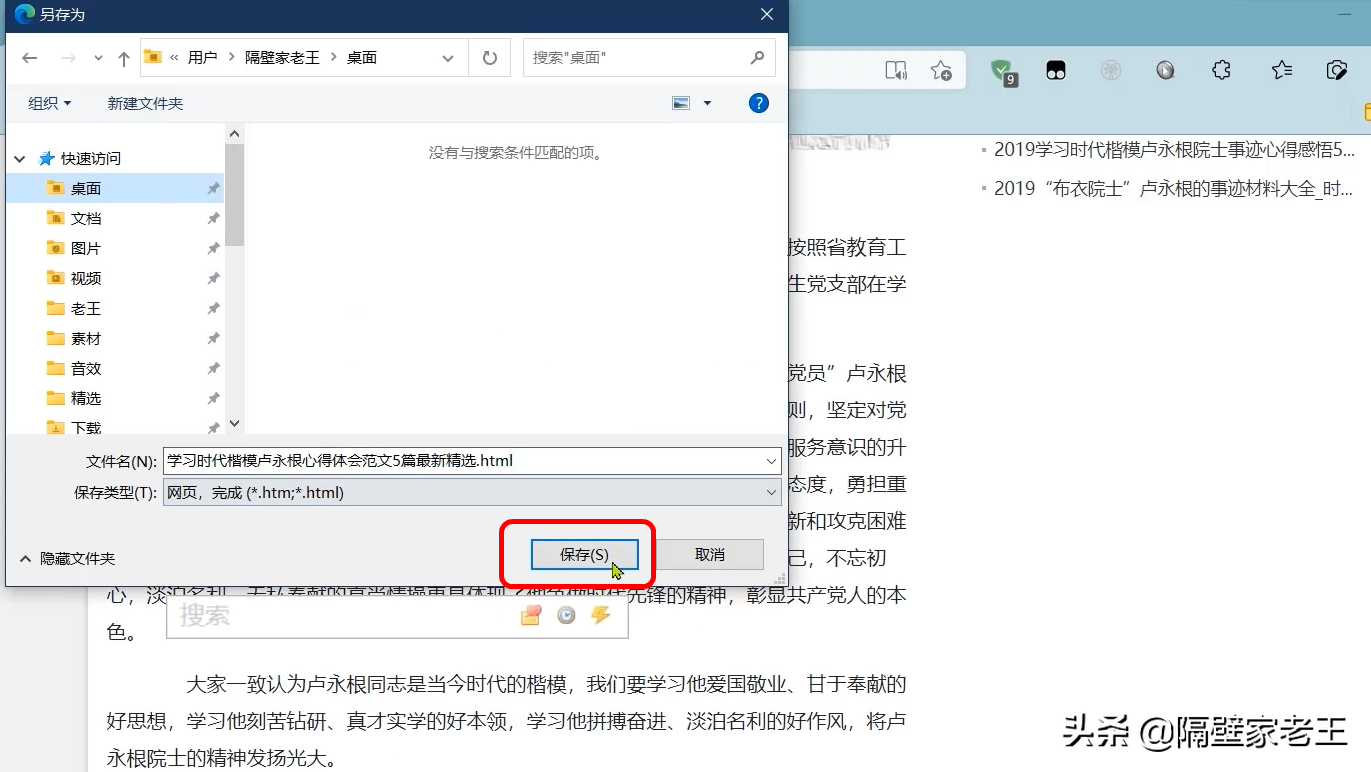Open the Web Capture camera icon
Image resolution: width=1371 pixels, height=772 pixels.
(1337, 70)
